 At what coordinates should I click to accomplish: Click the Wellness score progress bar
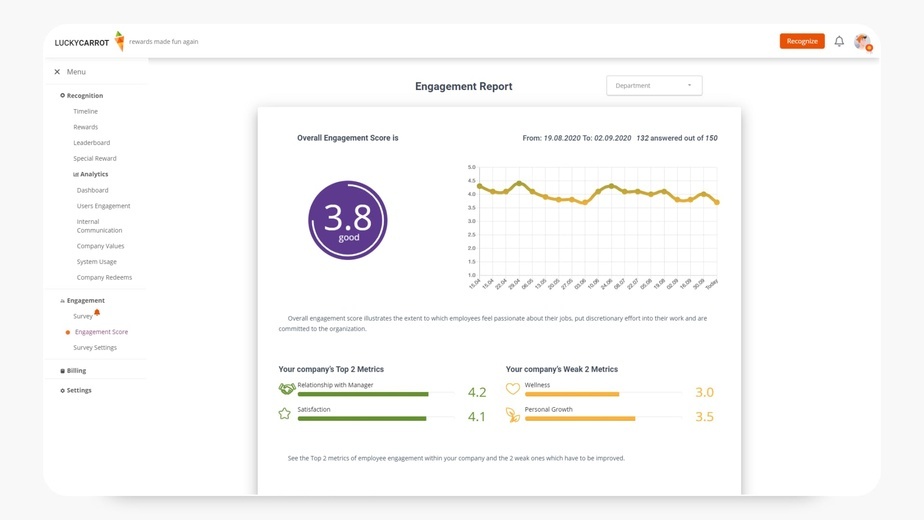(603, 394)
